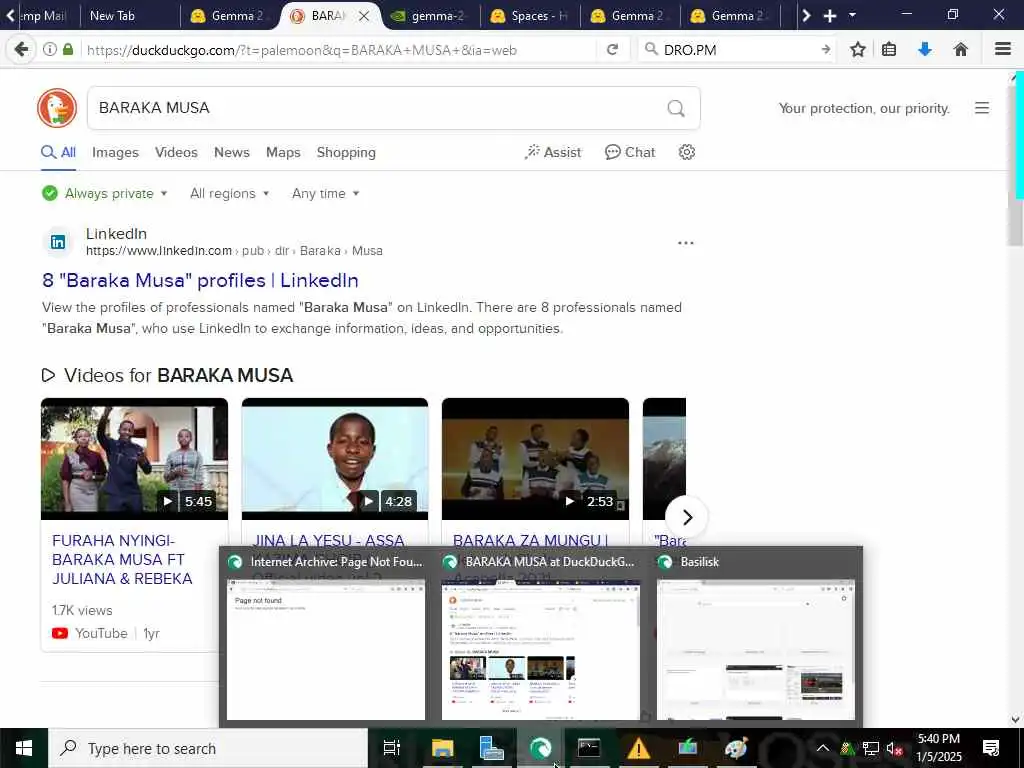The width and height of the screenshot is (1024, 768).
Task: Switch to the gemma-2 browser tab
Action: coord(430,16)
